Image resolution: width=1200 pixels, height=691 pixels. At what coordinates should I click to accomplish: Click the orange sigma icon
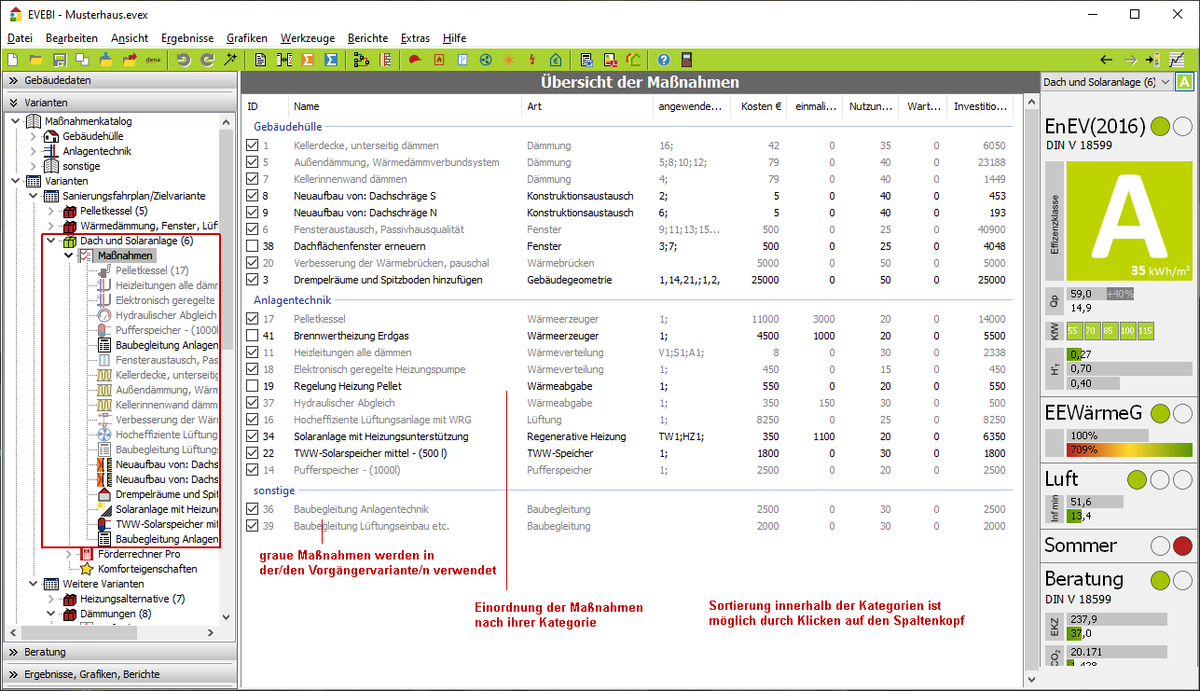pos(308,60)
